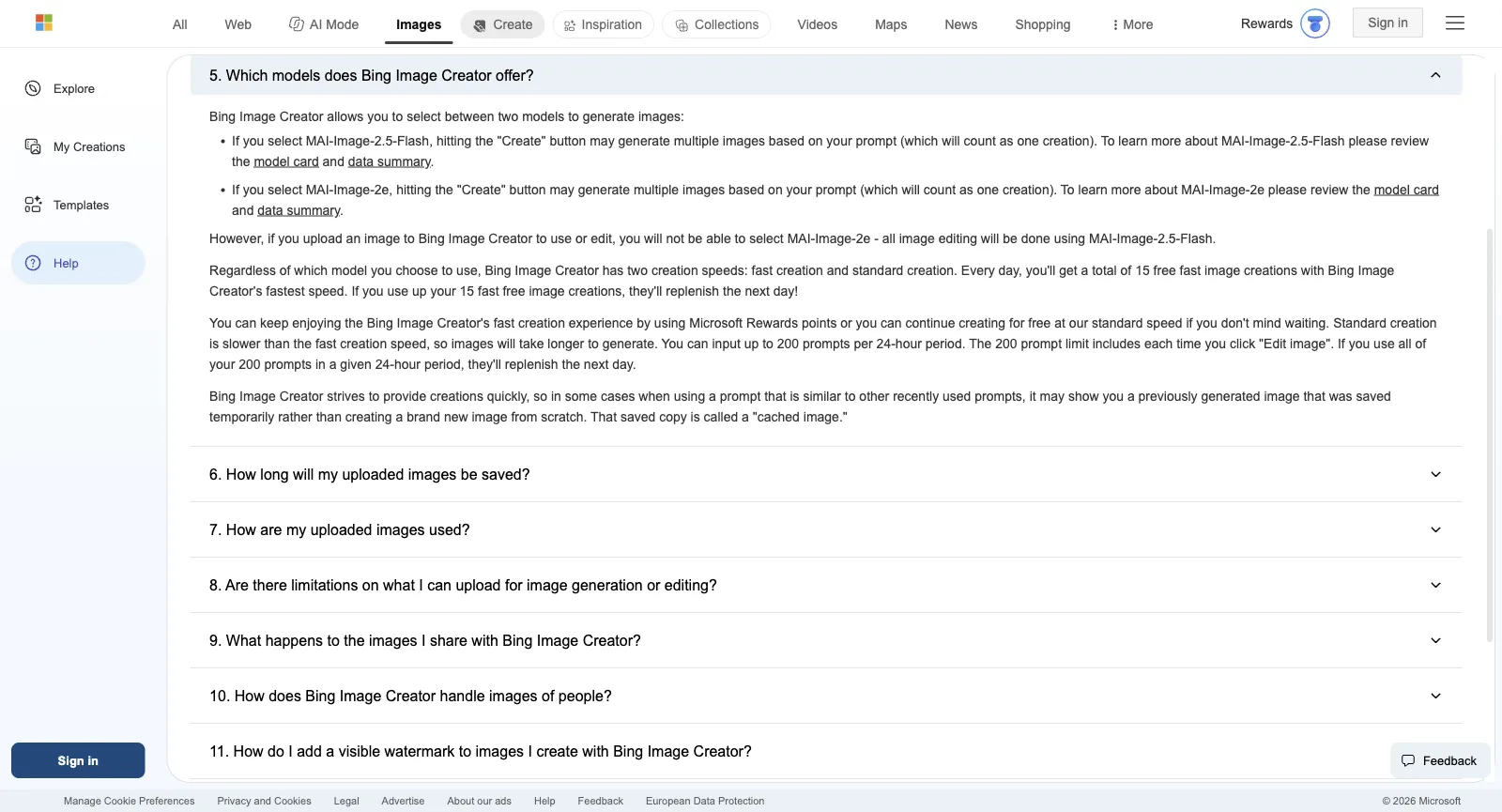Click the page vertical scrollbar
1502x812 pixels.
(1490, 435)
